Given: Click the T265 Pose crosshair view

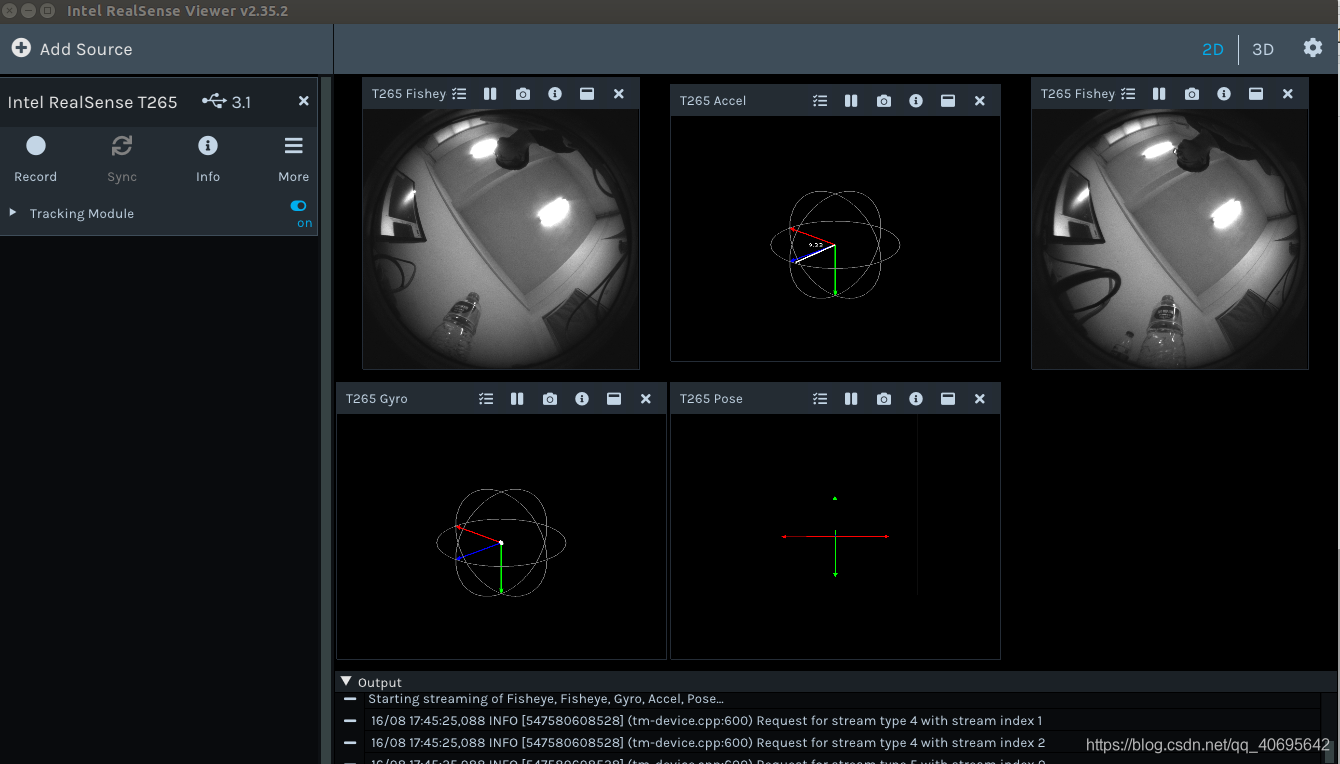Looking at the screenshot, I should click(x=835, y=537).
